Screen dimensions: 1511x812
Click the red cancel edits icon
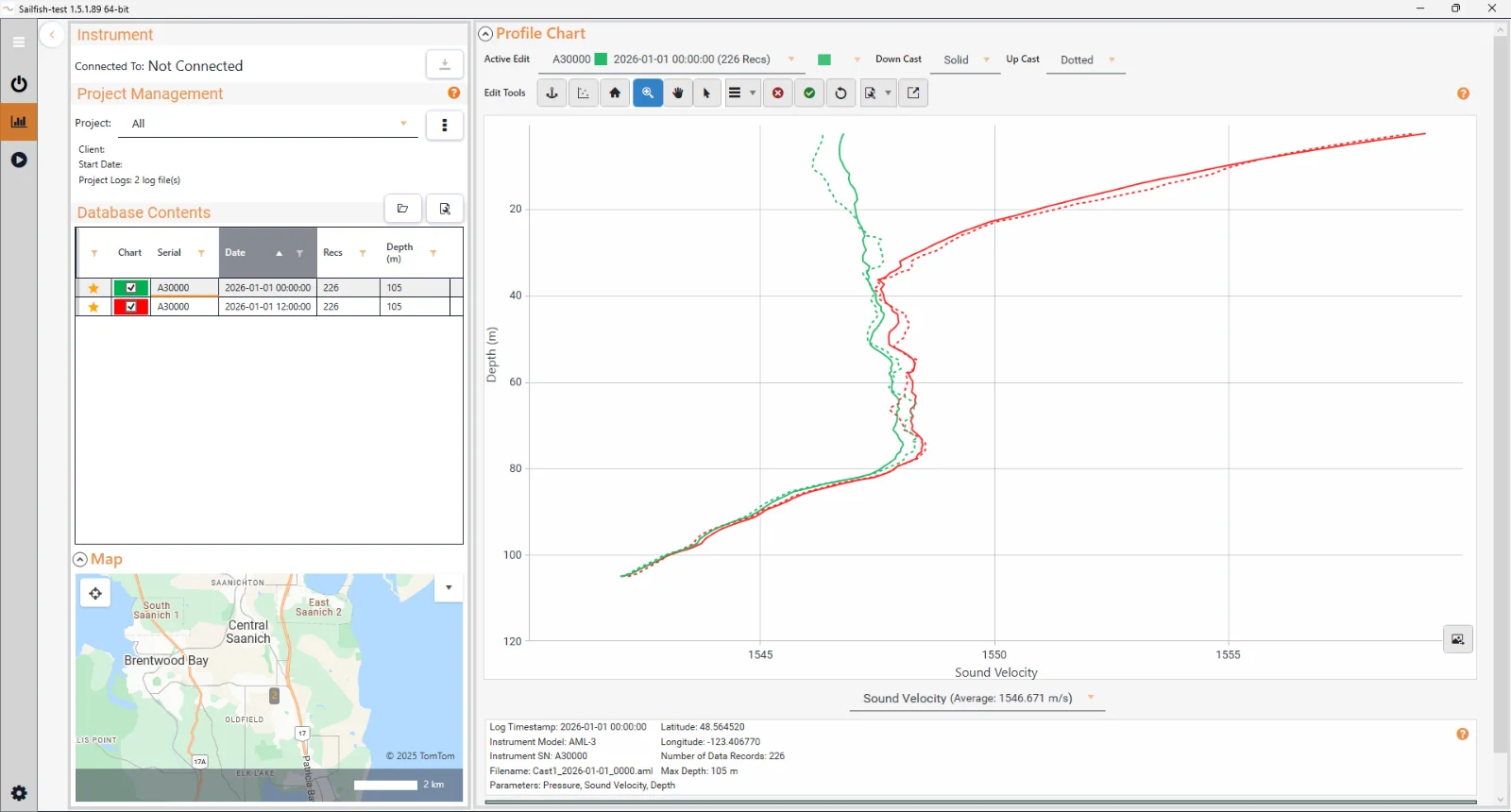pos(778,93)
